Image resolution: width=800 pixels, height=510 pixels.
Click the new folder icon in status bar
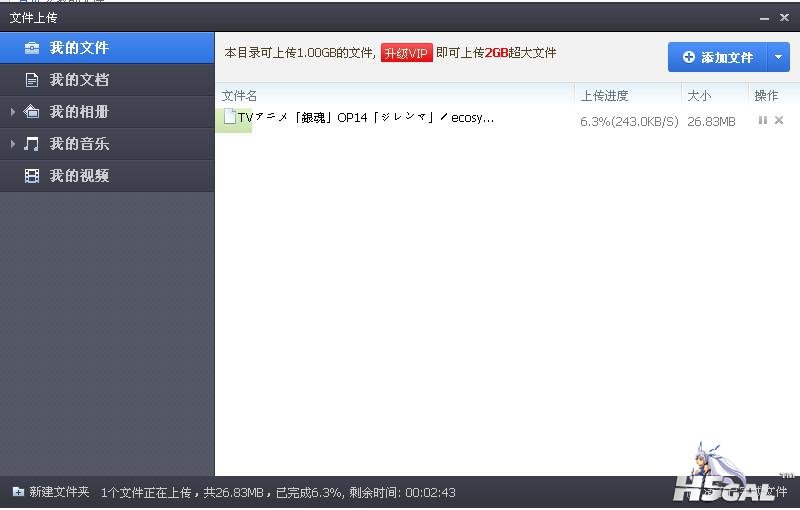coord(18,492)
